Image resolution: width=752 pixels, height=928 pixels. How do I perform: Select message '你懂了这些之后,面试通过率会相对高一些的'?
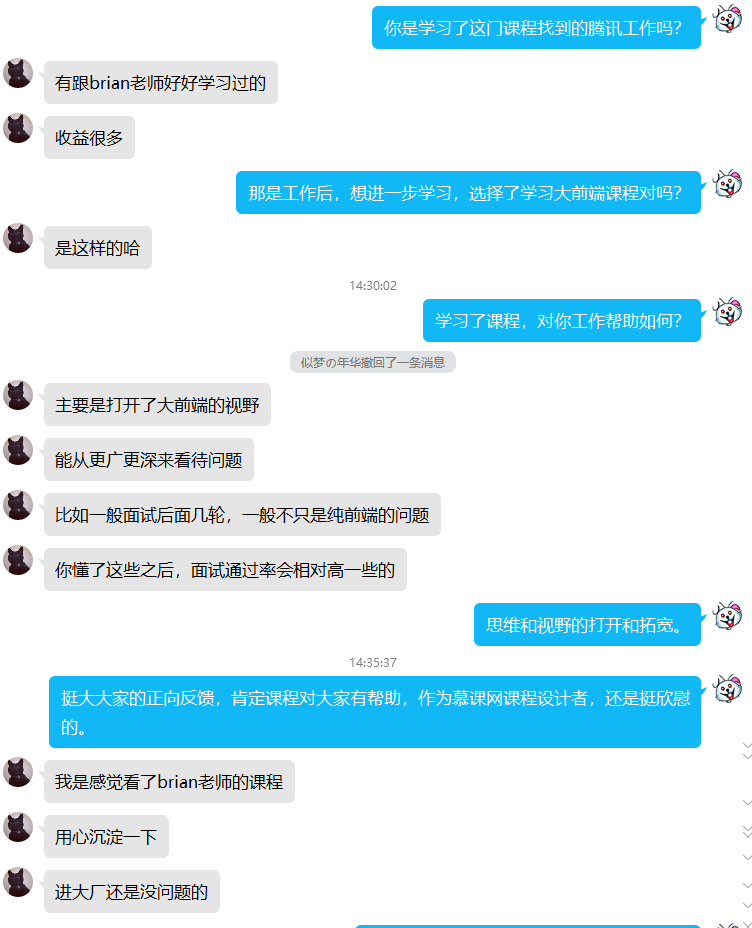(225, 569)
